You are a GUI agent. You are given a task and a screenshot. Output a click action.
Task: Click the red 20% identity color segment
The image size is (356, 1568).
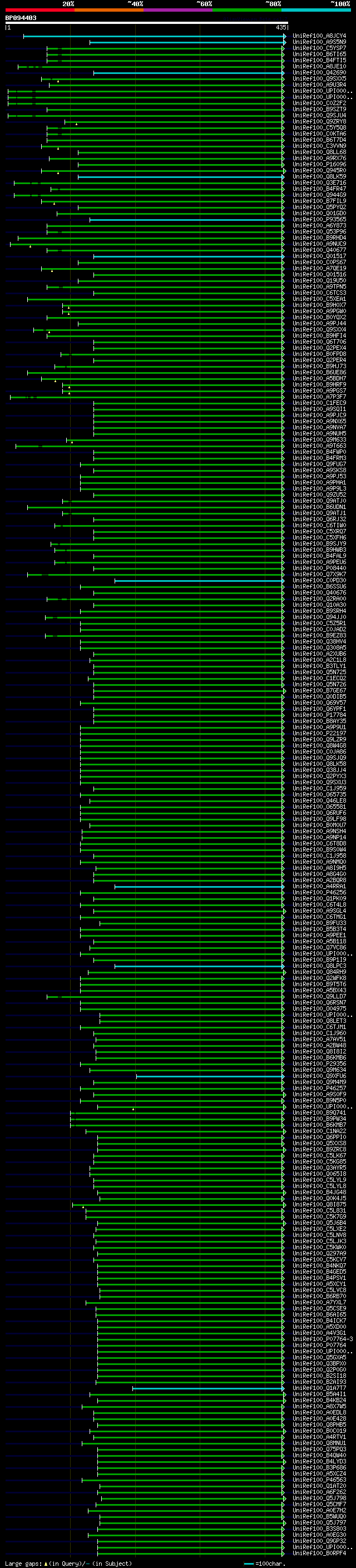point(40,11)
